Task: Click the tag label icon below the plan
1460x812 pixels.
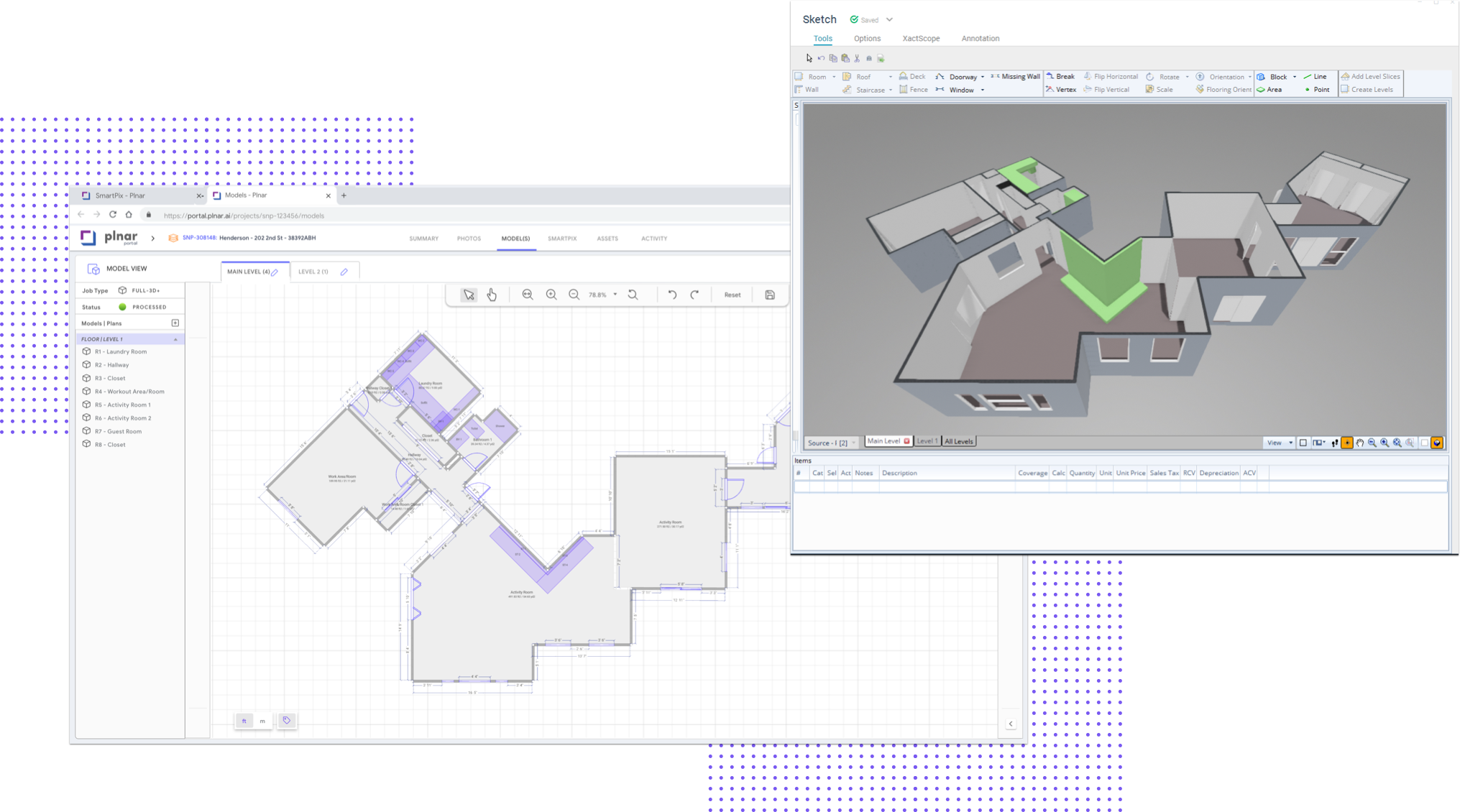Action: [x=287, y=721]
